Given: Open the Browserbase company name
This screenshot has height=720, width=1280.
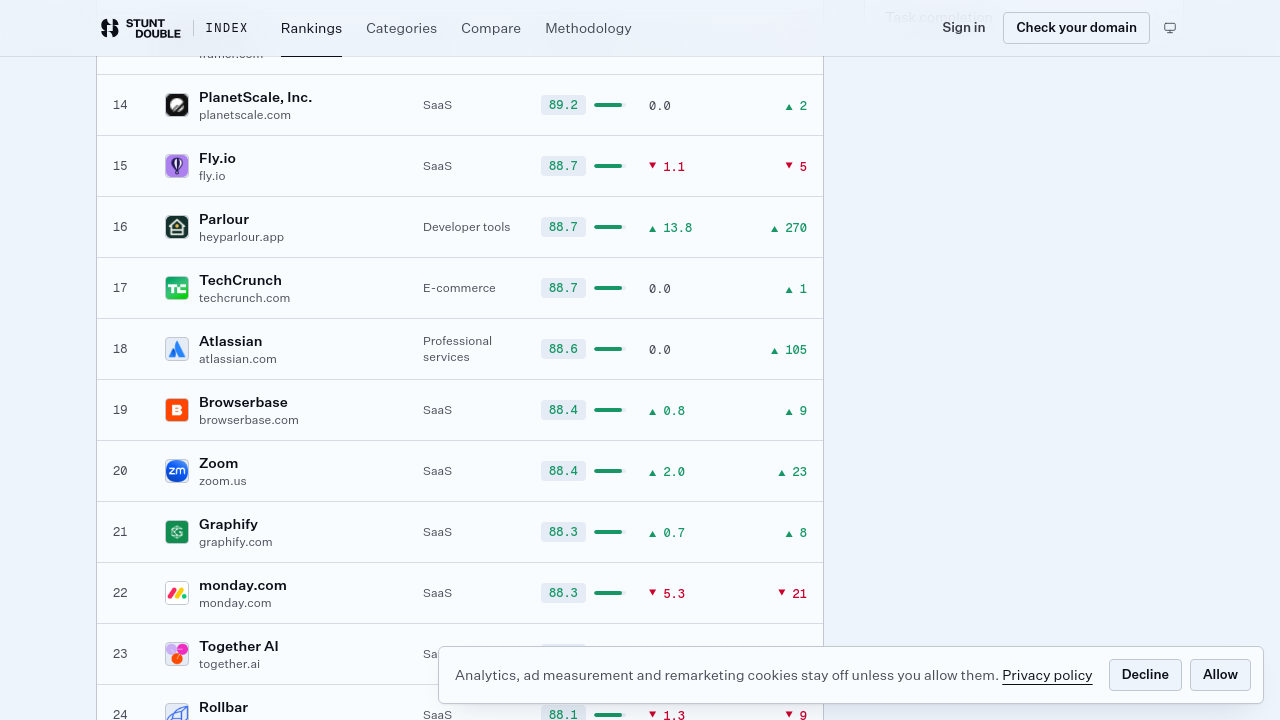Looking at the screenshot, I should [x=243, y=402].
